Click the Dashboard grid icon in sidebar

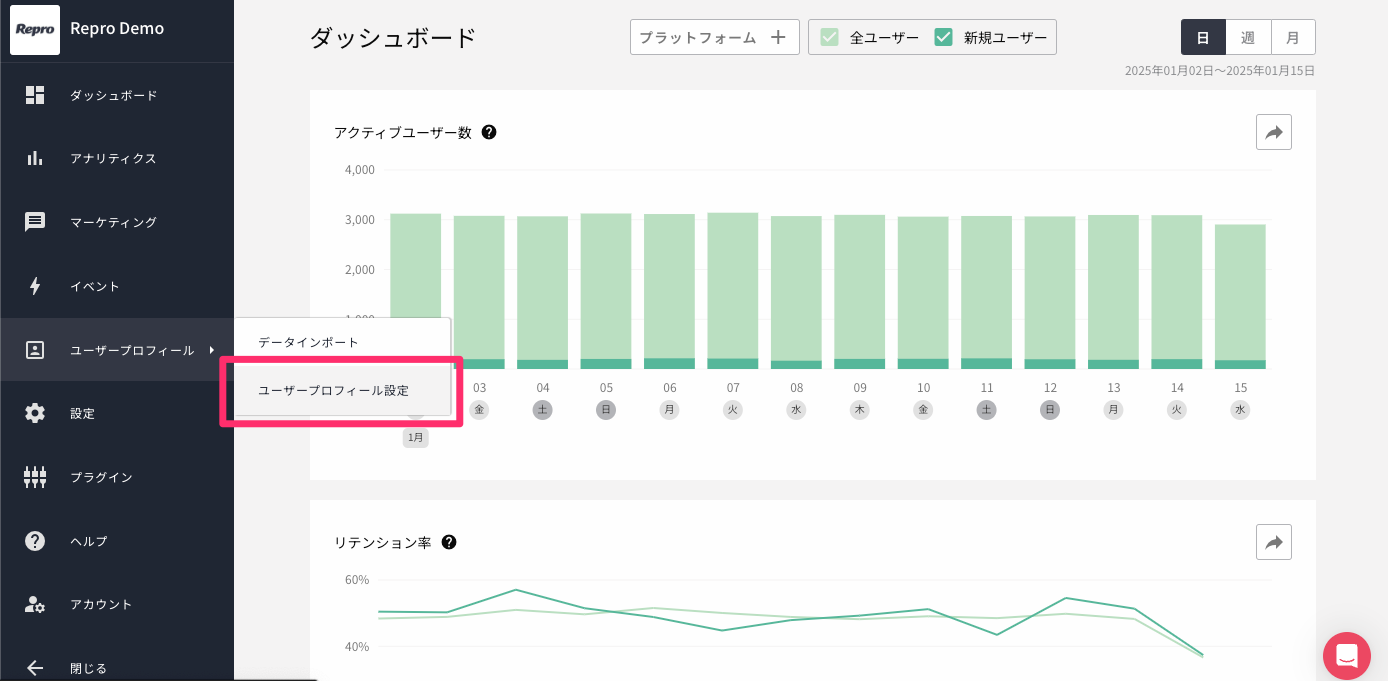pyautogui.click(x=35, y=95)
